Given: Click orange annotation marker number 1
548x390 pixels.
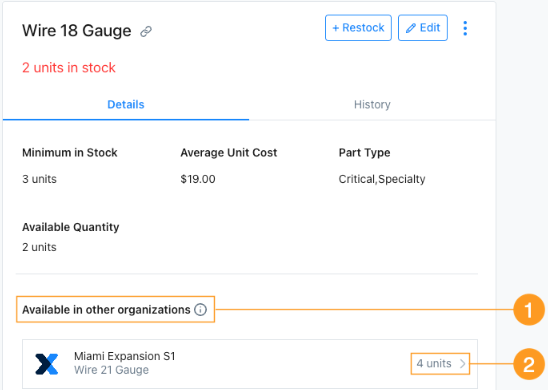Looking at the screenshot, I should 529,310.
